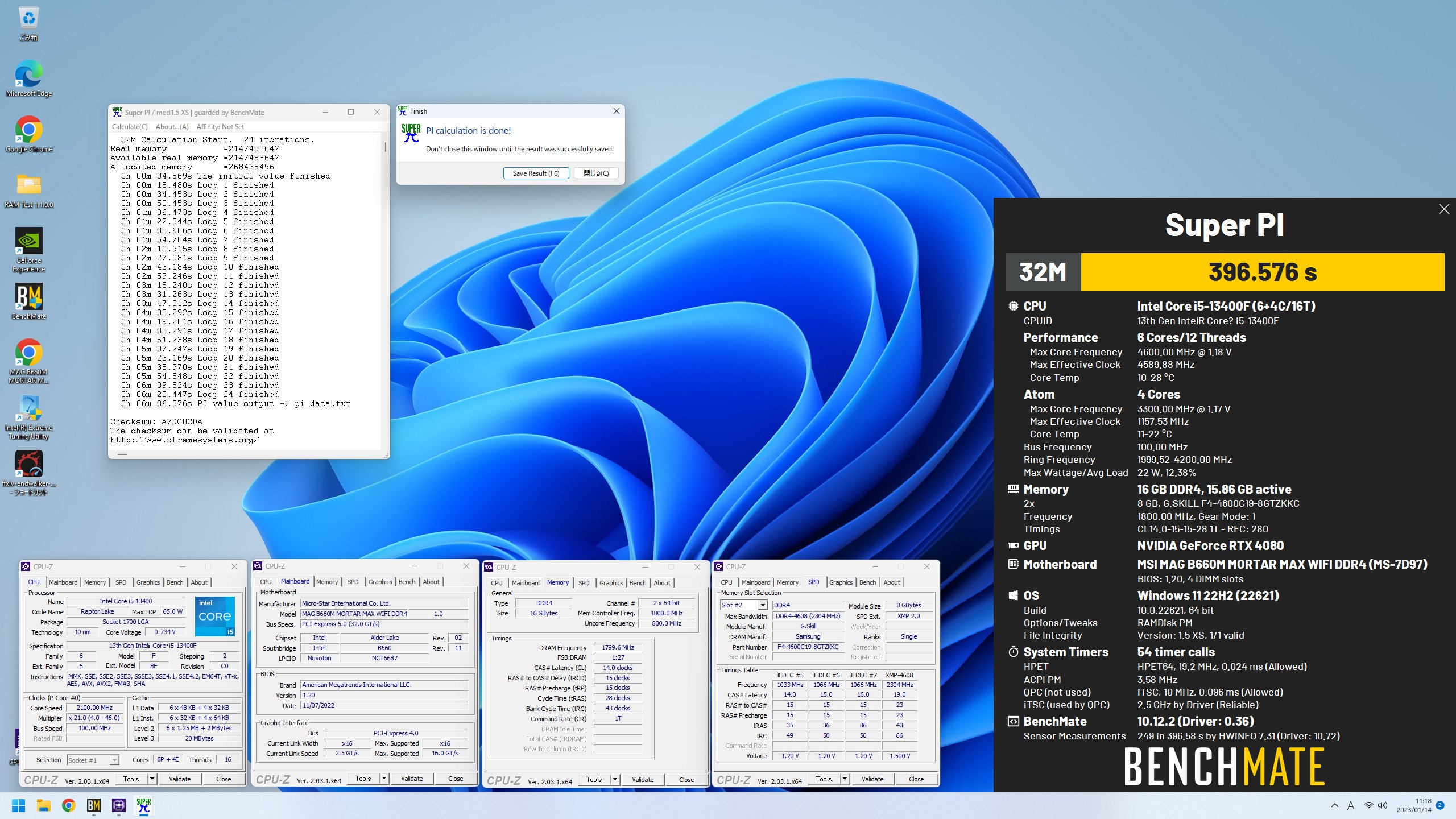Show hidden system tray icons
This screenshot has height=819, width=1456.
pos(1334,805)
